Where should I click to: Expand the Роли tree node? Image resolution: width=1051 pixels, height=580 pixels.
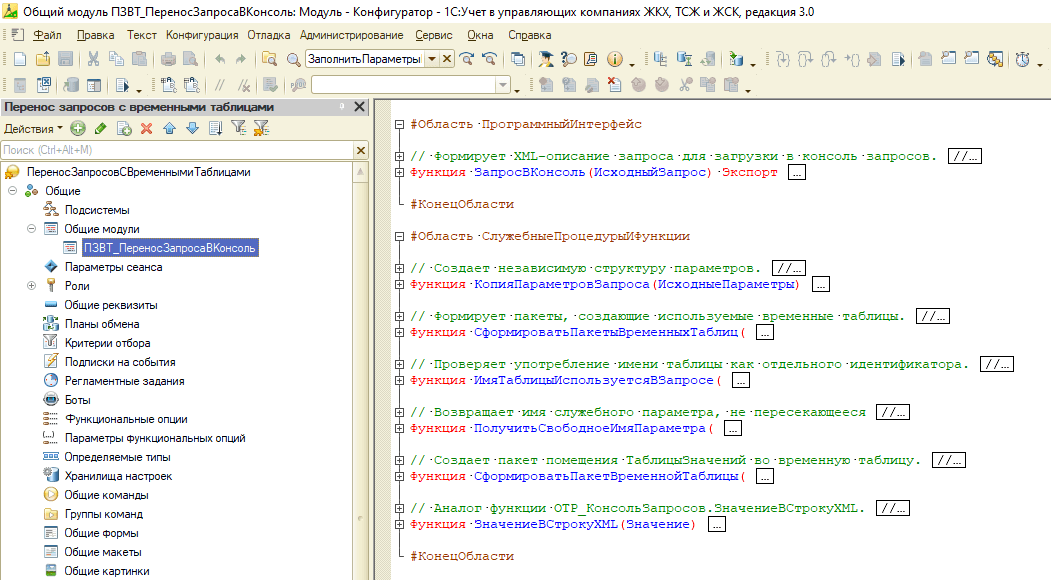pos(32,286)
